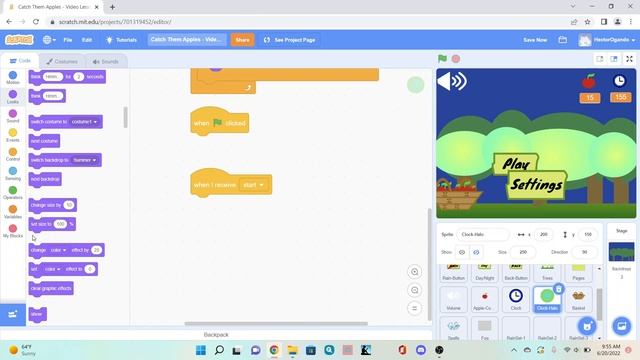Screen dimensions: 640x360
Task: Open Windows Start menu on taskbar
Action: (x=201, y=350)
